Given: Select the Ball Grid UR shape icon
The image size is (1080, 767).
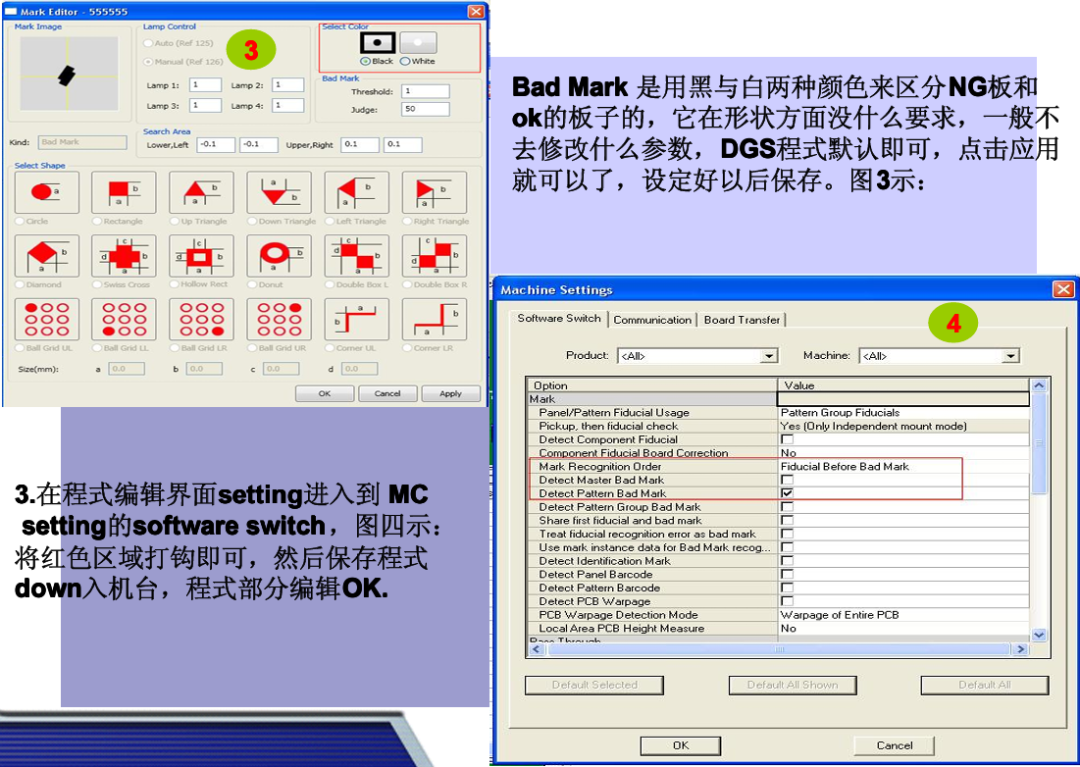Looking at the screenshot, I should [279, 319].
